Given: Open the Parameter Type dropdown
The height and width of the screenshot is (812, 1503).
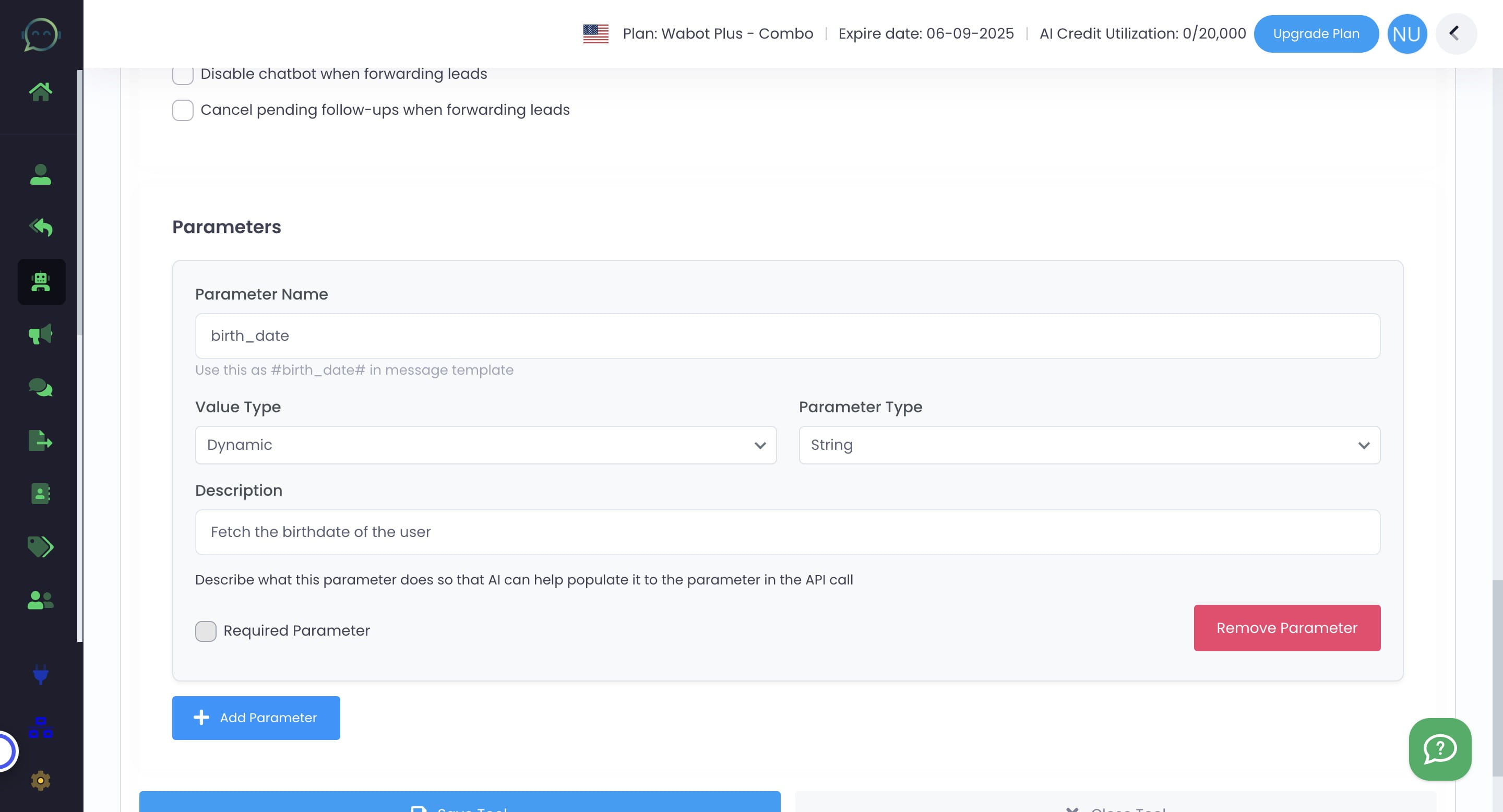Looking at the screenshot, I should pos(1089,445).
